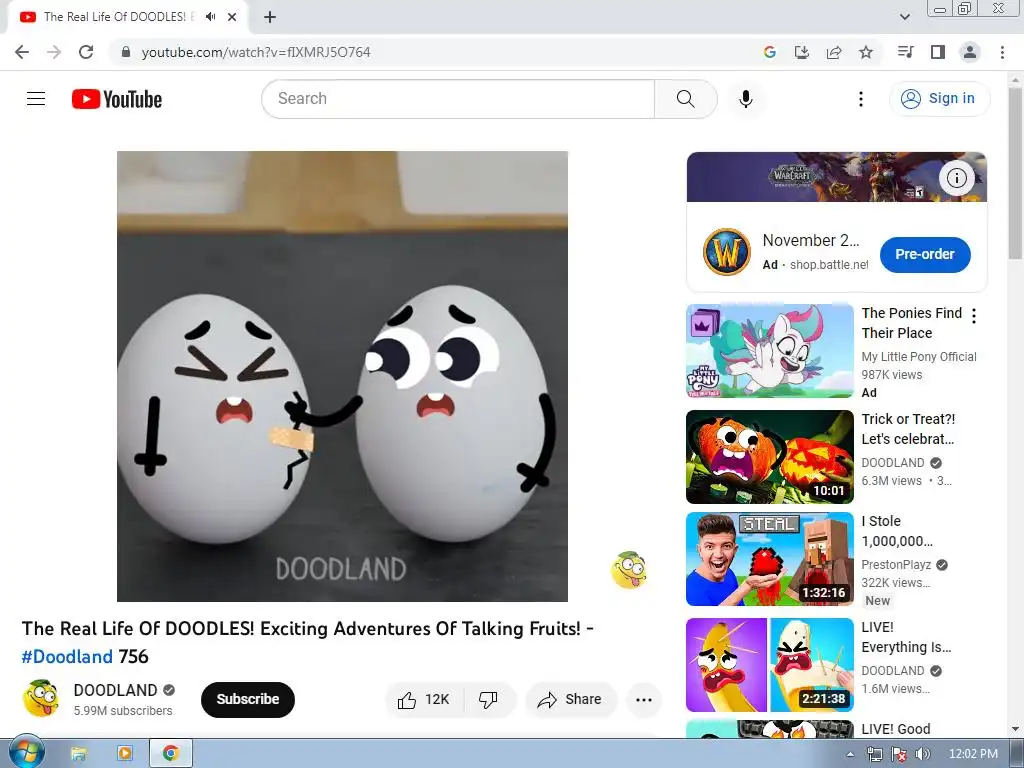The image size is (1024, 768).
Task: Dislike the video
Action: (488, 700)
